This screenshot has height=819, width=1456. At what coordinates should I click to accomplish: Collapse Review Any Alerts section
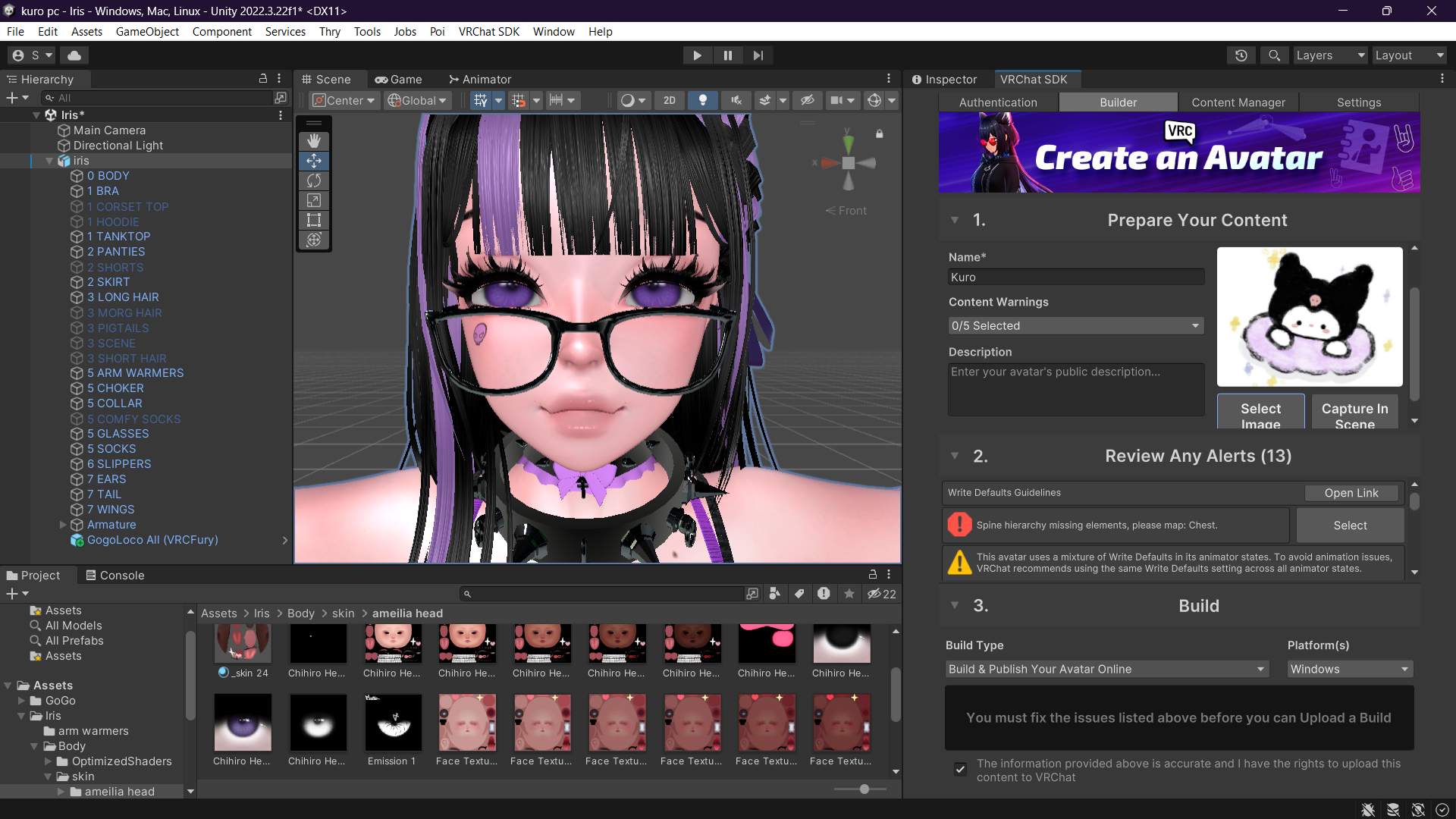click(955, 456)
